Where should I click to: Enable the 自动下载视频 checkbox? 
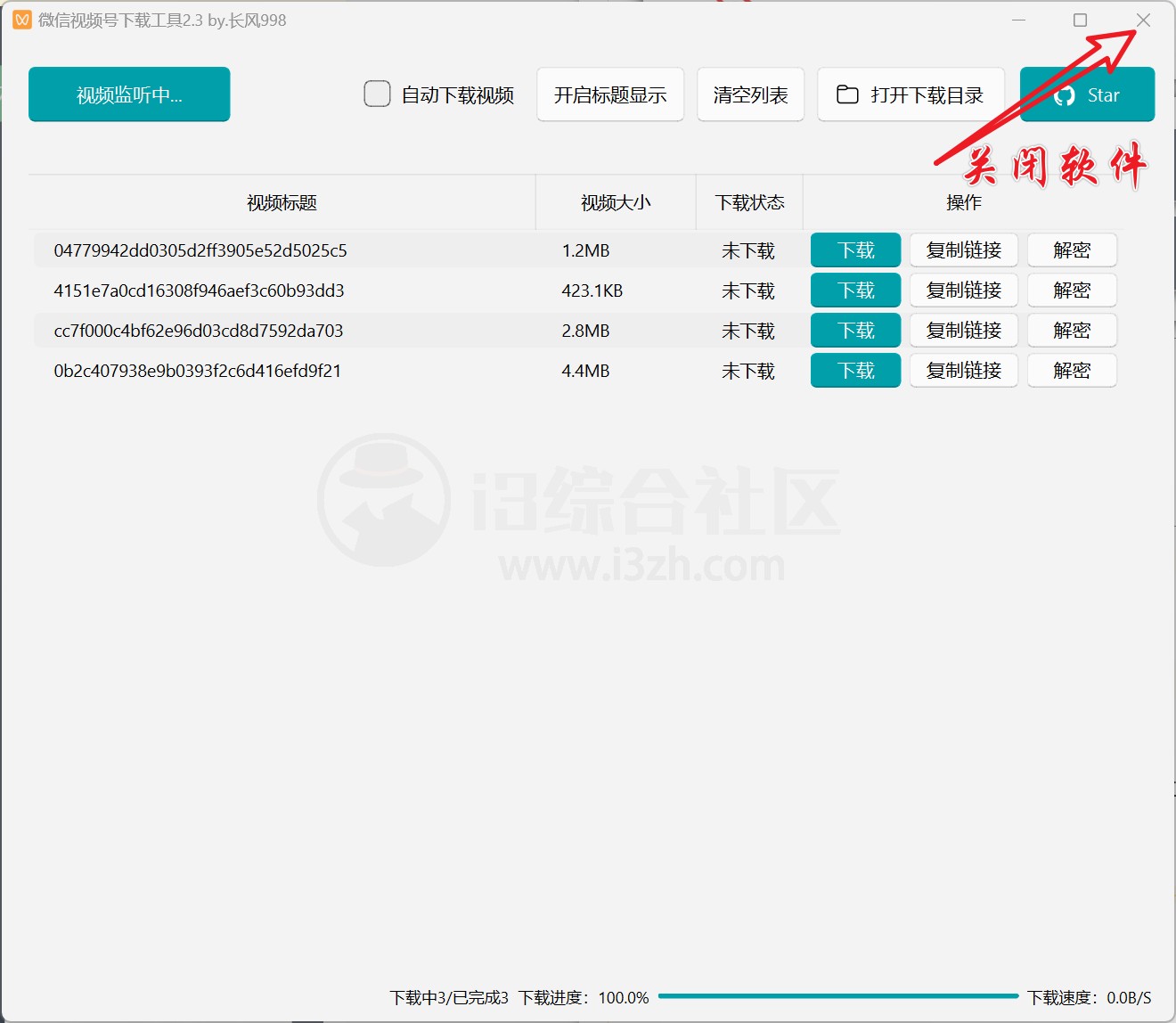377,94
